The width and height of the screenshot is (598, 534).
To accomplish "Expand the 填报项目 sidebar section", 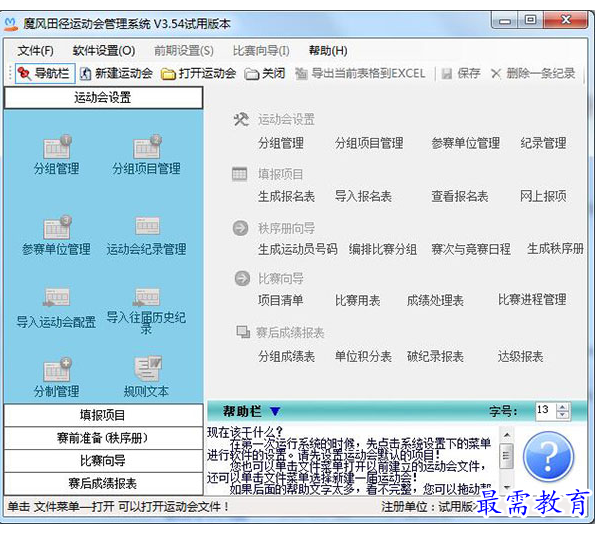I will click(x=103, y=415).
